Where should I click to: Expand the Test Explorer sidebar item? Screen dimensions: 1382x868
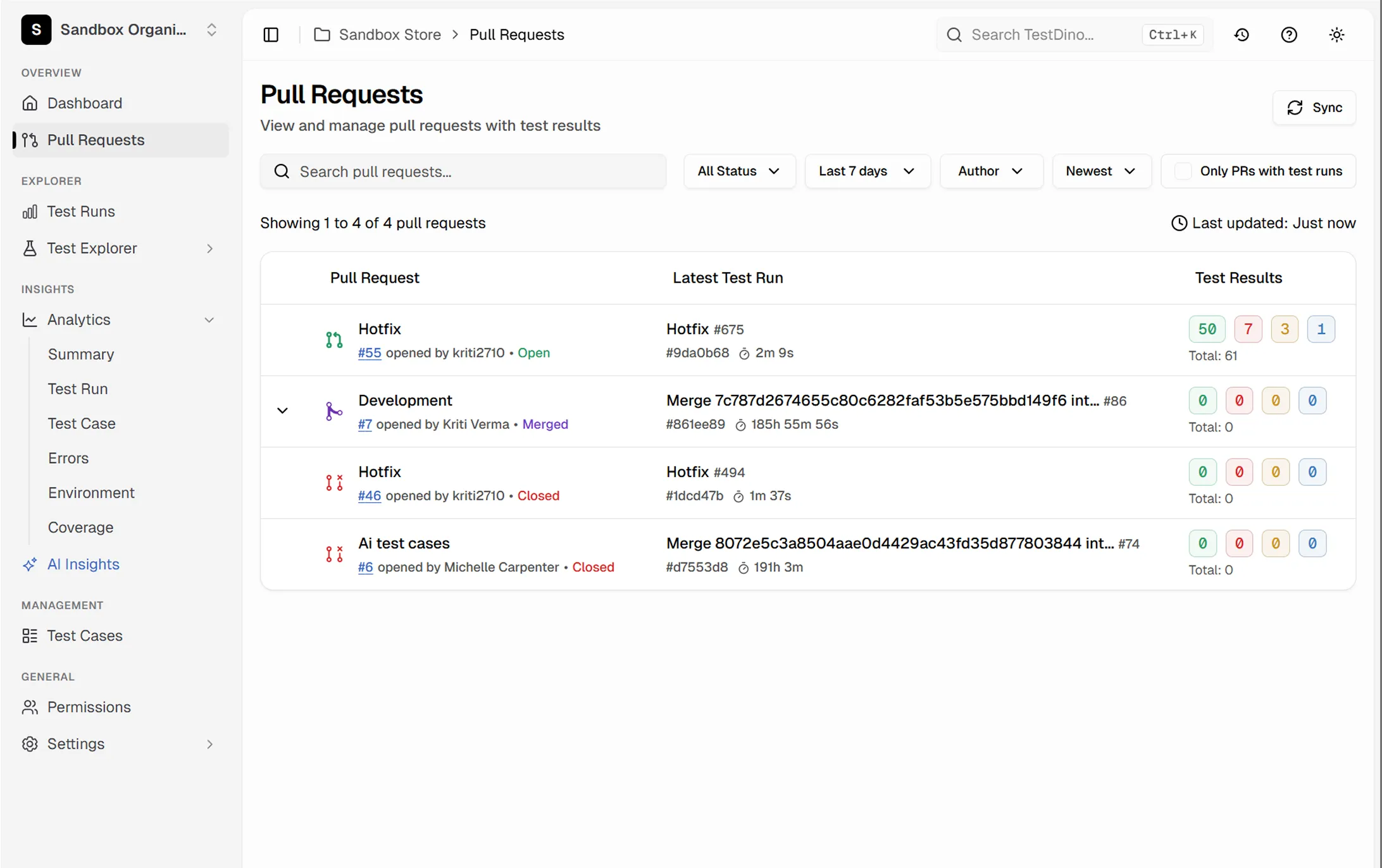[209, 249]
